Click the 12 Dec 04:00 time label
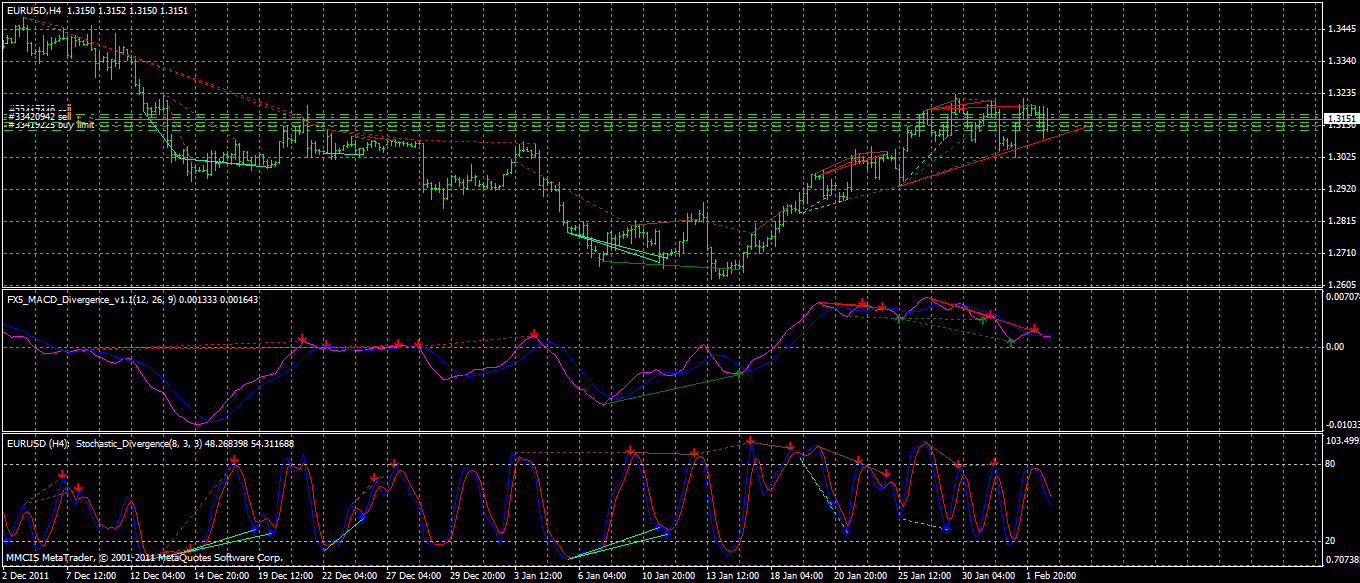The image size is (1360, 583). pyautogui.click(x=158, y=576)
